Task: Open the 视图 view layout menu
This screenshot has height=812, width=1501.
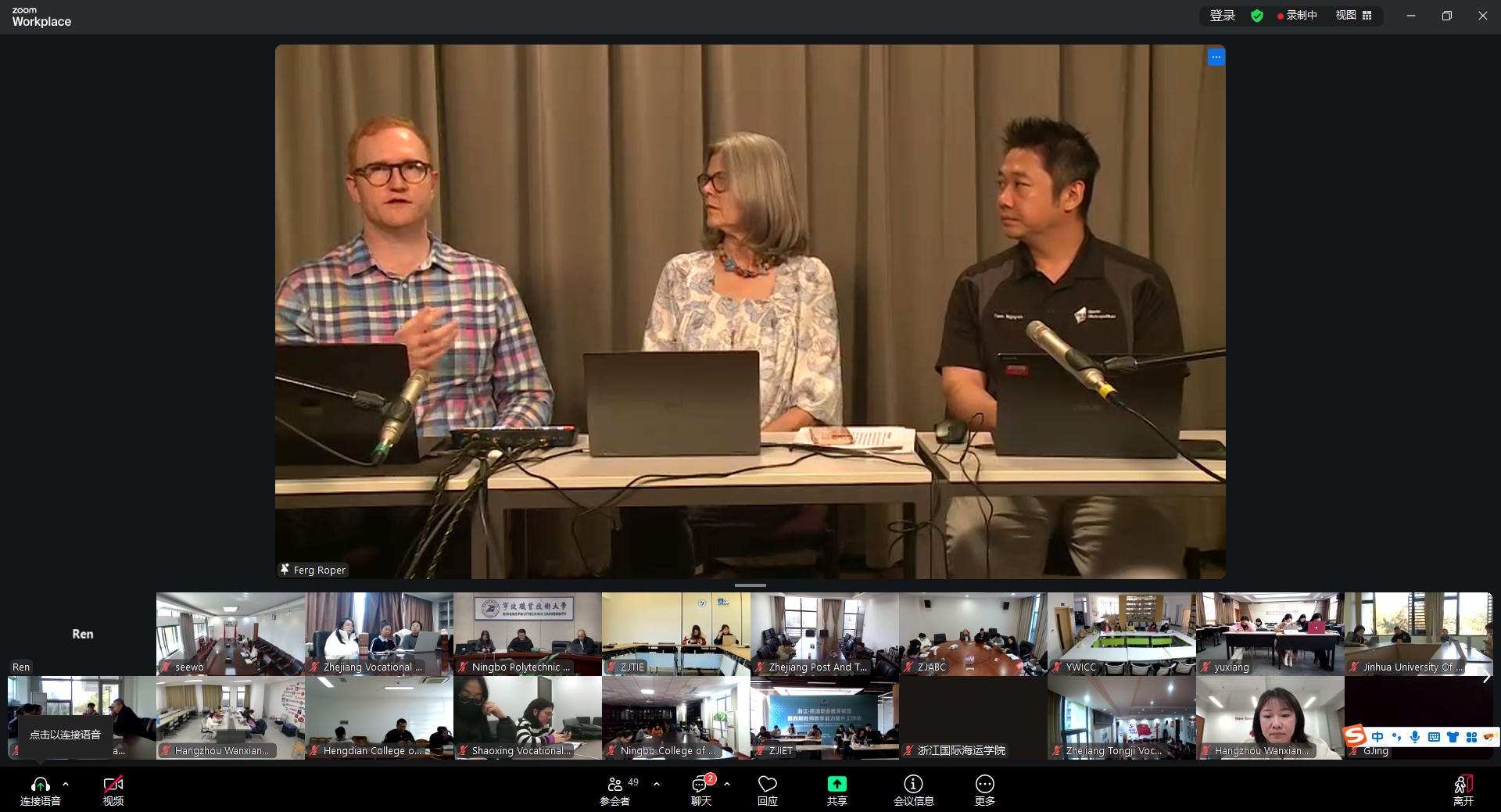Action: click(1353, 16)
